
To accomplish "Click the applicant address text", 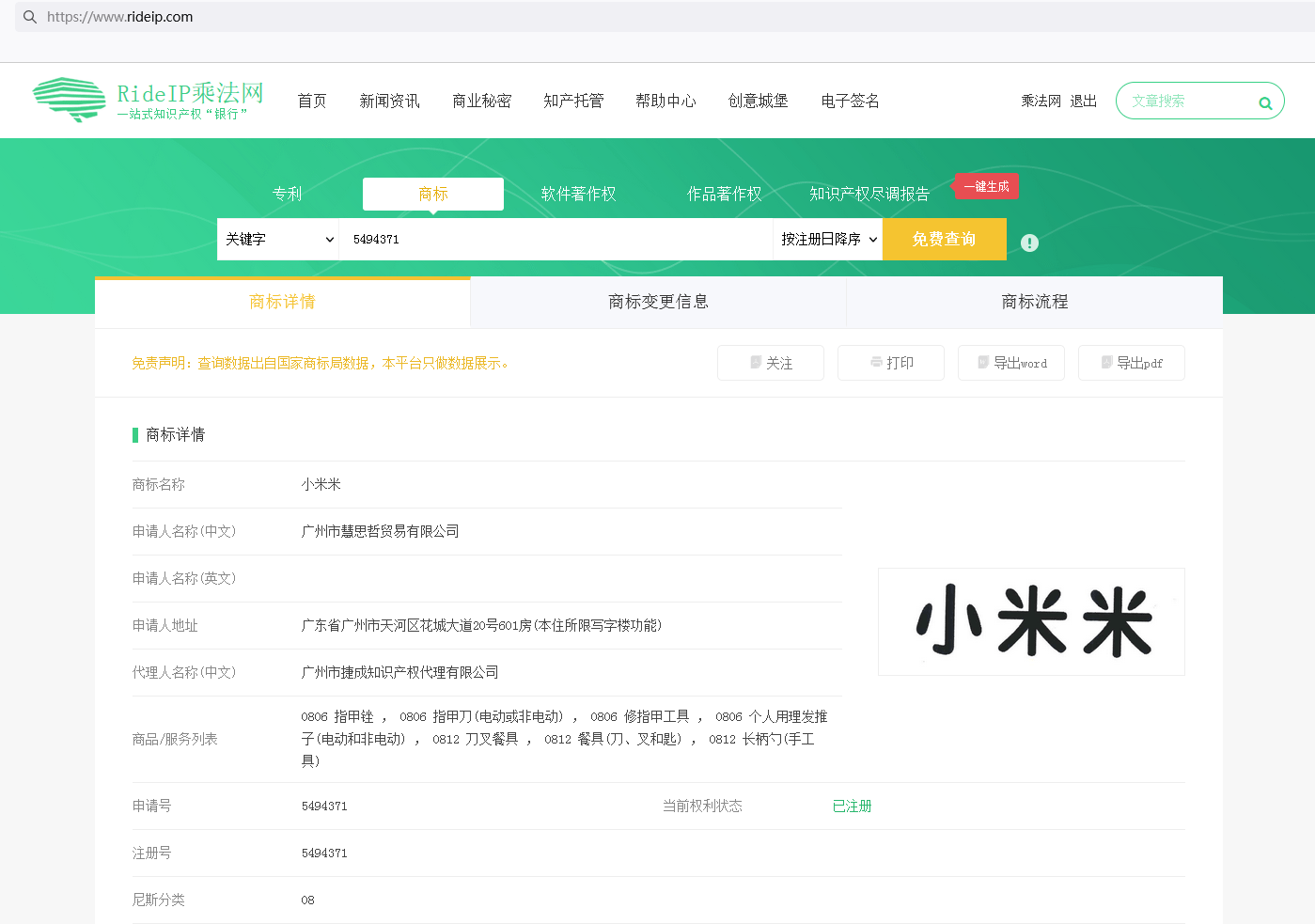I will point(481,626).
